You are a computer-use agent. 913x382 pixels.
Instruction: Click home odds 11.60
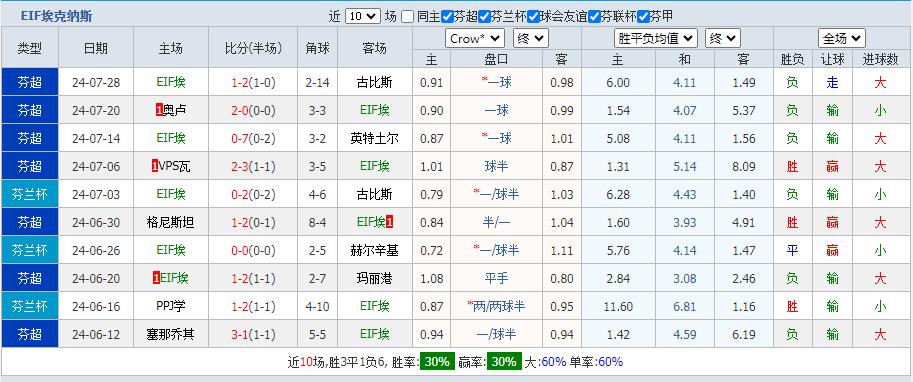pos(618,306)
